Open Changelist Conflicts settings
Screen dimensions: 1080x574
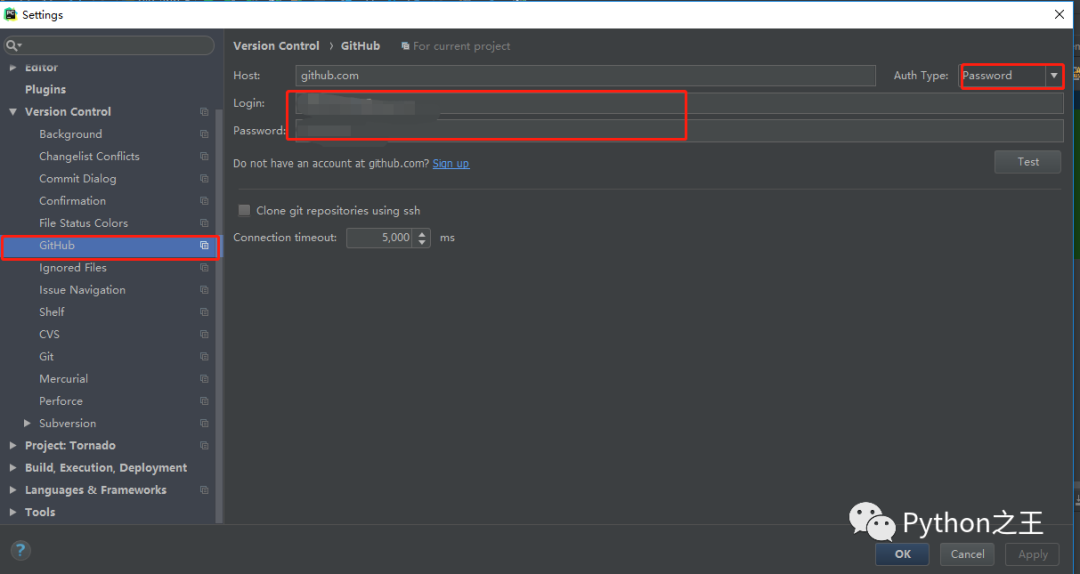90,156
